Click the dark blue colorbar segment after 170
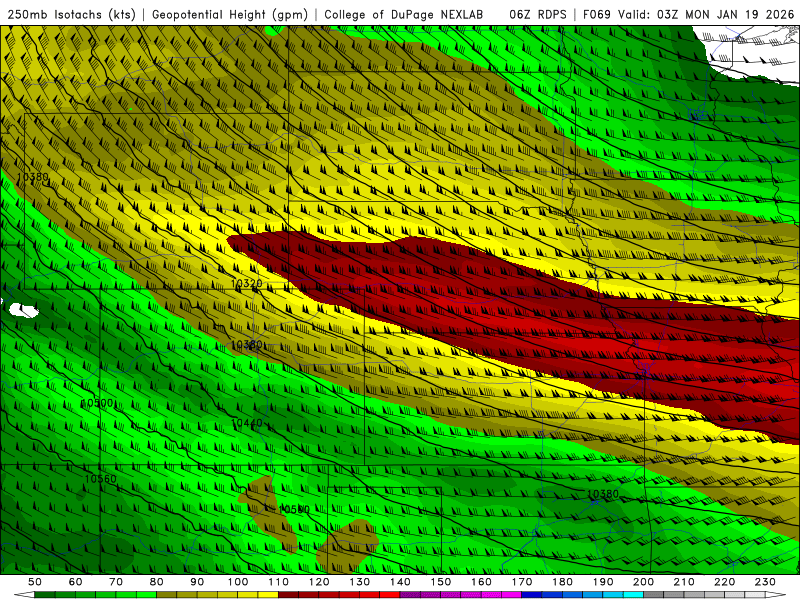The width and height of the screenshot is (800, 600). (532, 595)
